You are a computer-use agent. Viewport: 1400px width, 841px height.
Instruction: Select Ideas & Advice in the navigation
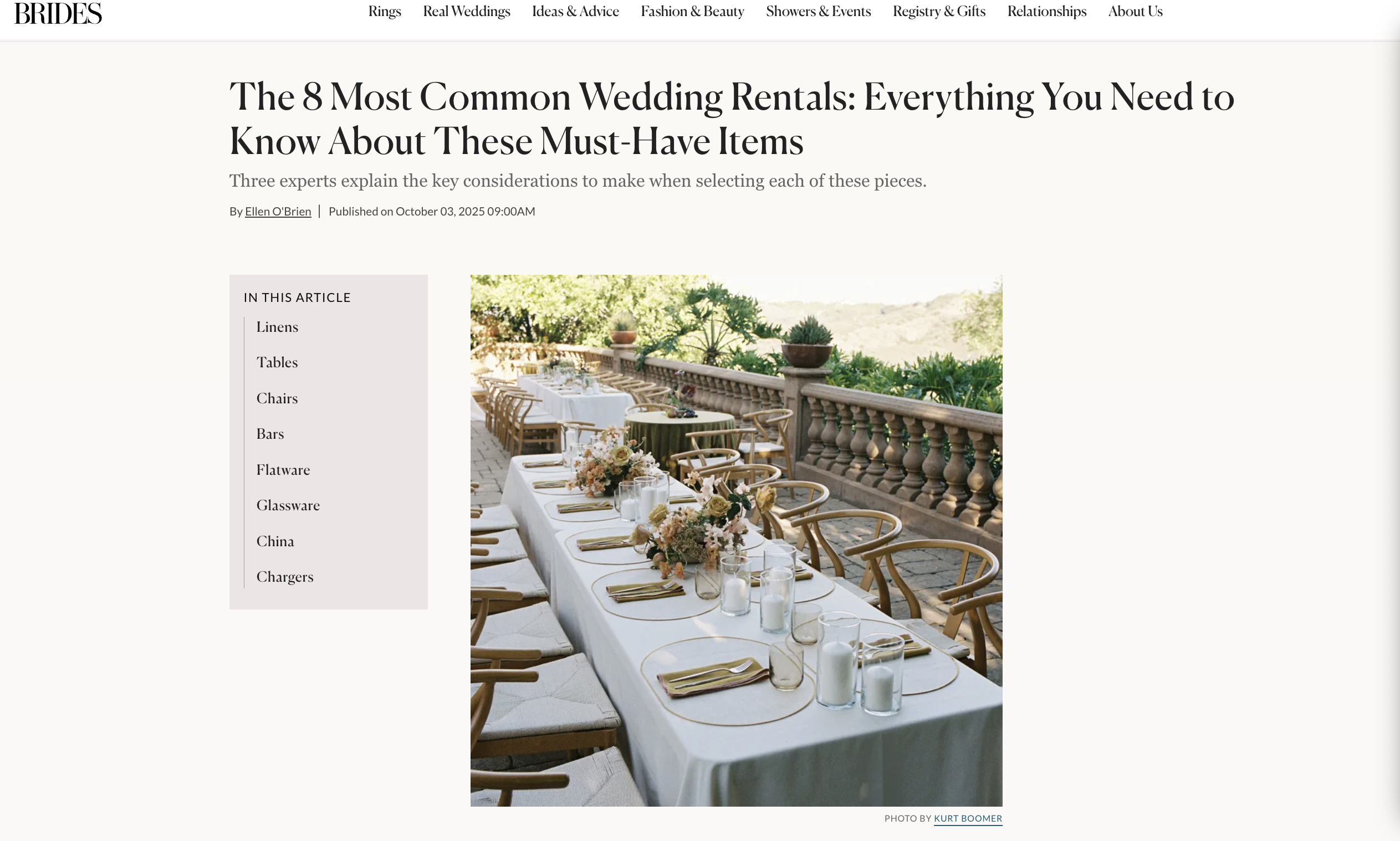click(575, 11)
